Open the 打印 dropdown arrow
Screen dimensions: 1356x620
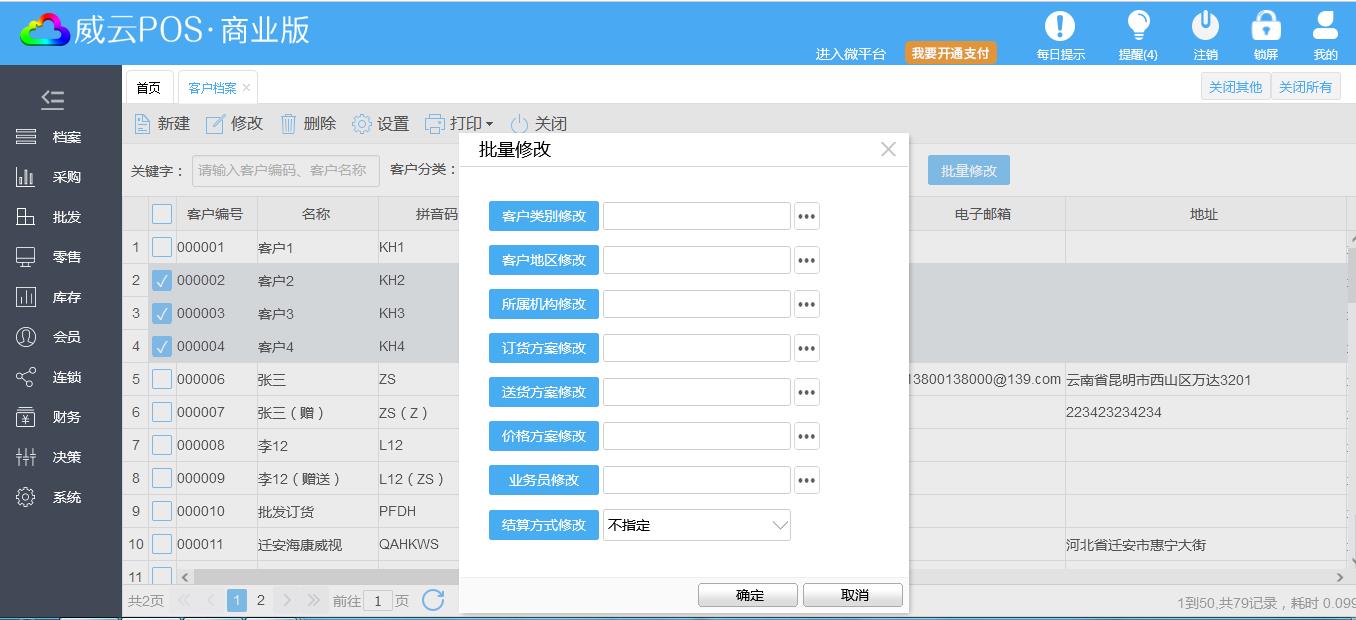(x=489, y=125)
